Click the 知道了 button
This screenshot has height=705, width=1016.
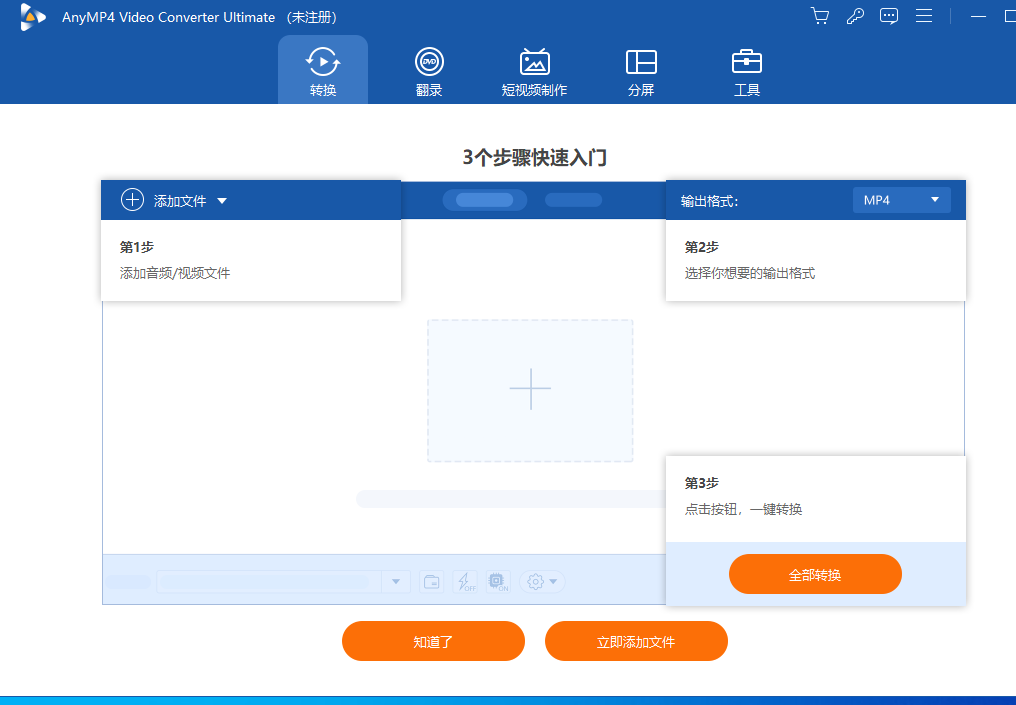[x=433, y=641]
